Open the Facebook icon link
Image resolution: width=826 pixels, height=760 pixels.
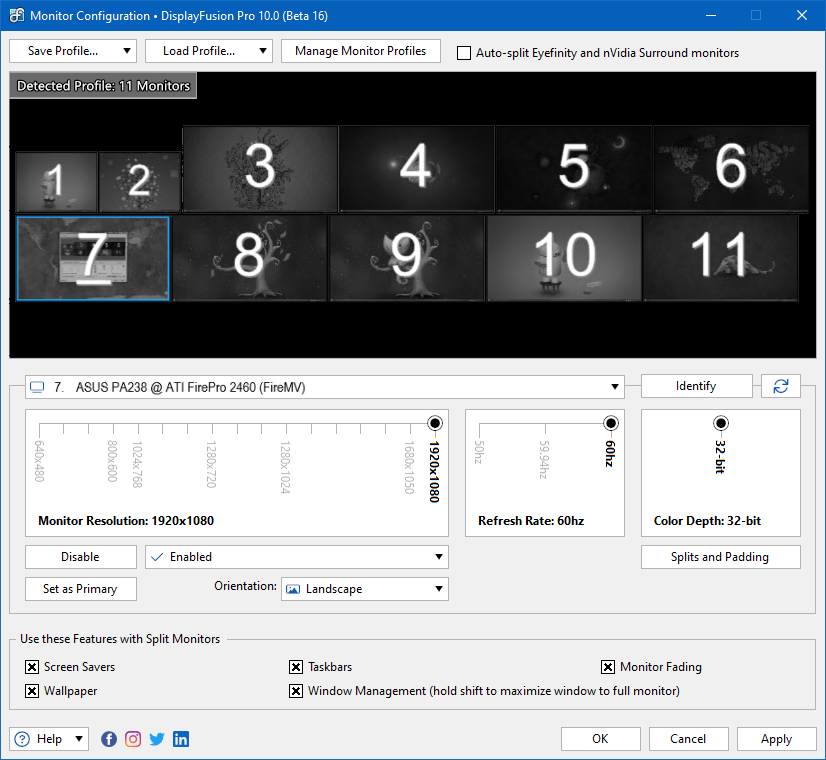(109, 739)
